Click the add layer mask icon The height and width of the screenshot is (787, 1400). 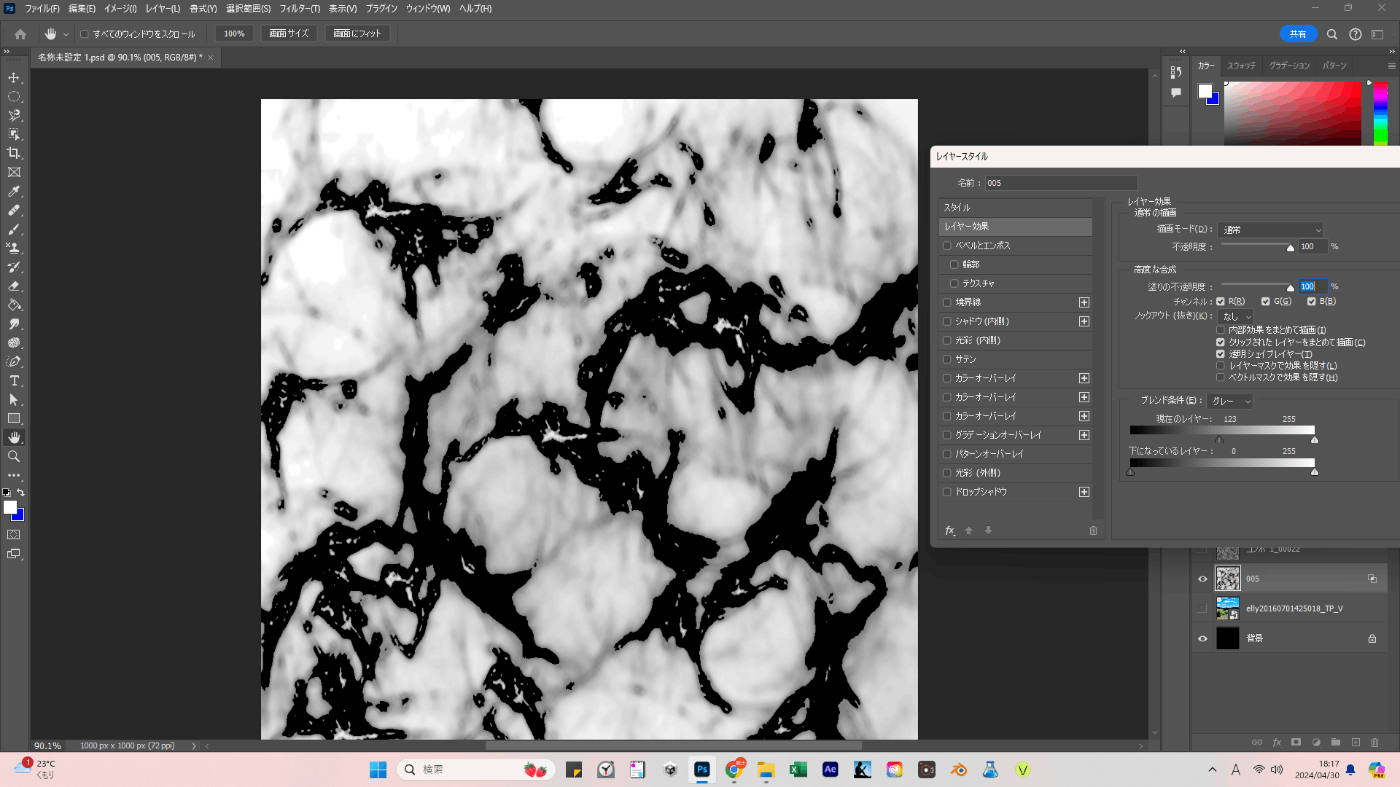tap(1296, 742)
